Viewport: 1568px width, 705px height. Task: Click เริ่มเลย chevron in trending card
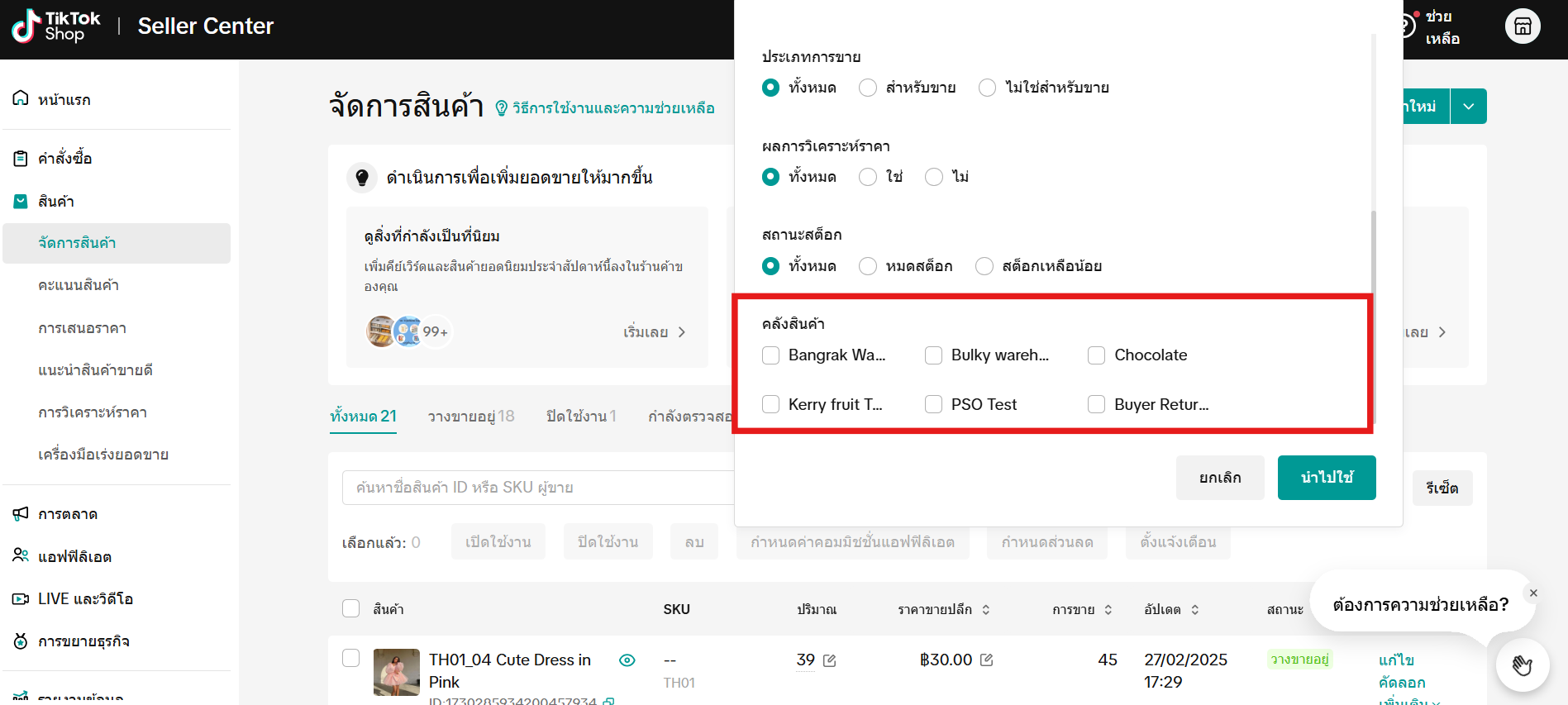(681, 332)
